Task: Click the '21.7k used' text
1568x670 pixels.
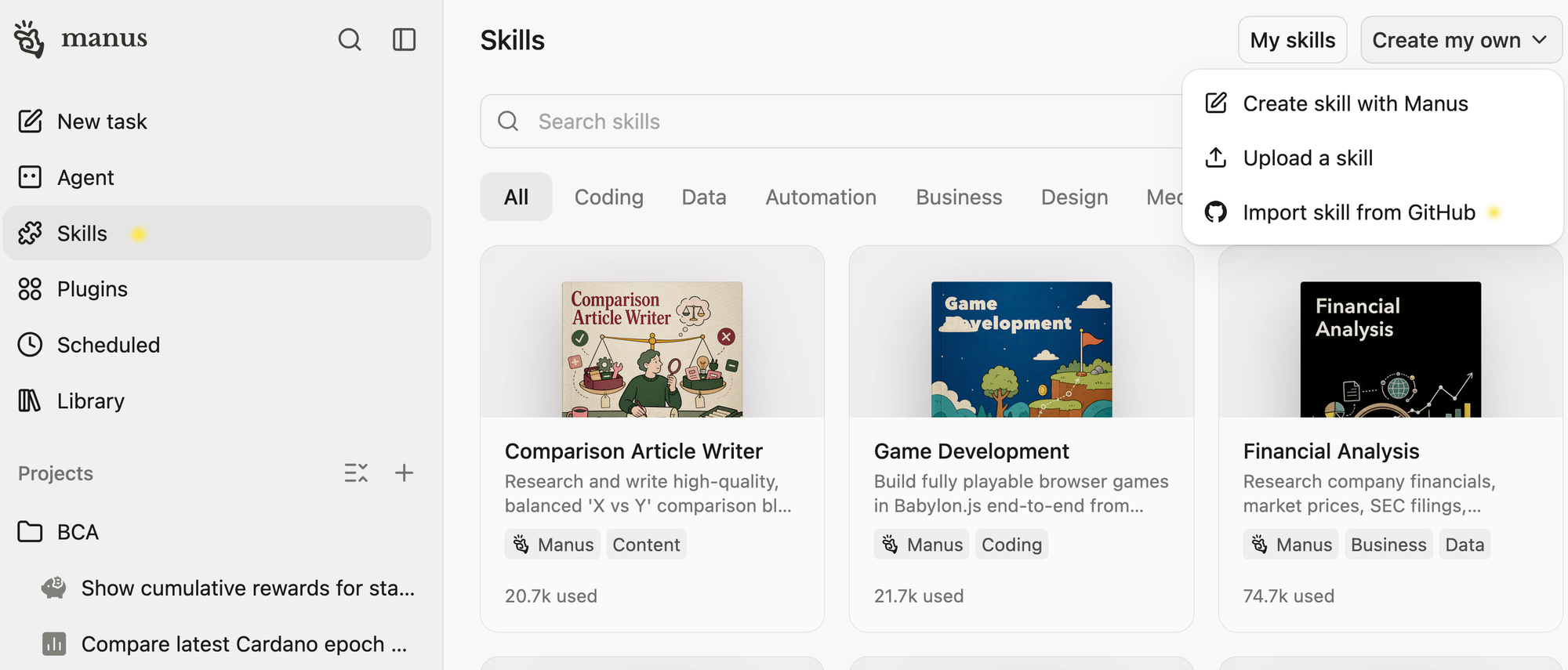Action: point(919,596)
